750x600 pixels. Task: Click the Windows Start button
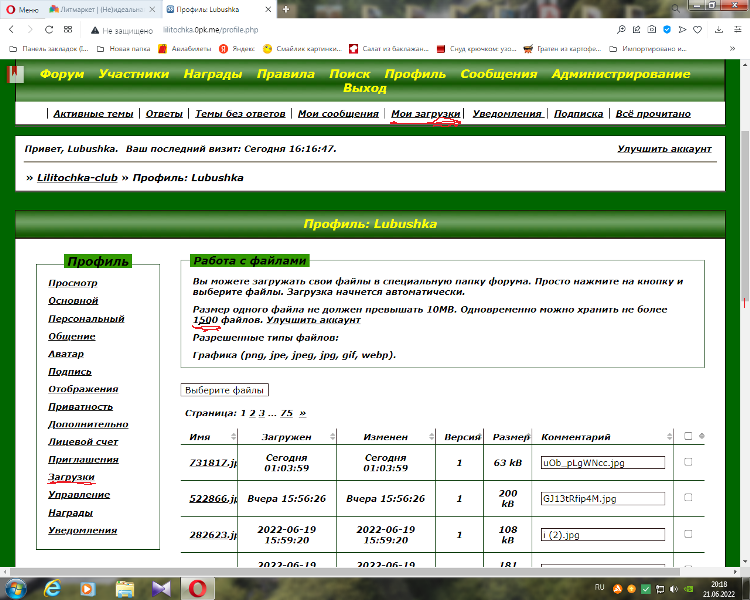click(14, 587)
